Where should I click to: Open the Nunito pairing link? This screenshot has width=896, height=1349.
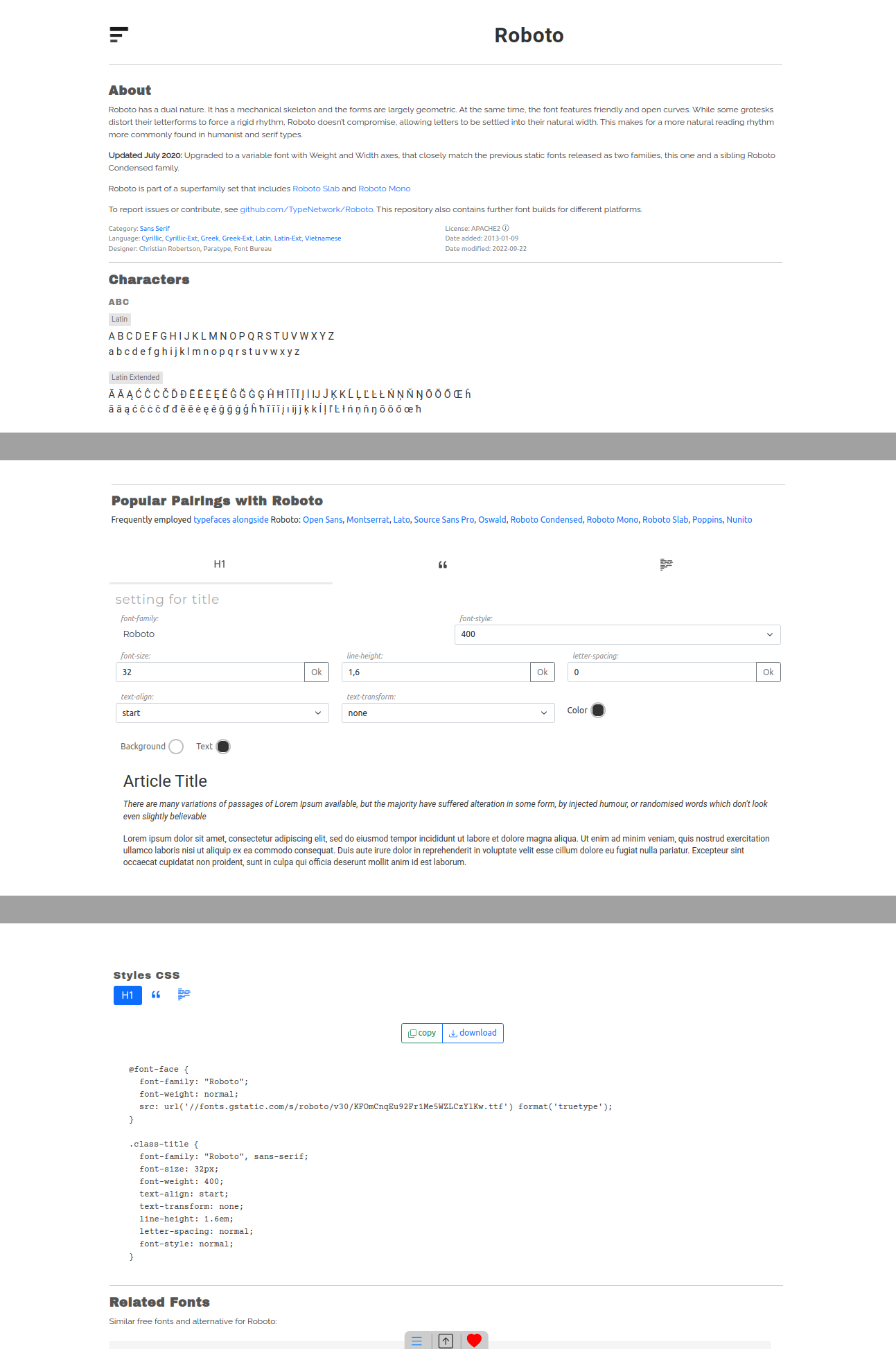[739, 520]
